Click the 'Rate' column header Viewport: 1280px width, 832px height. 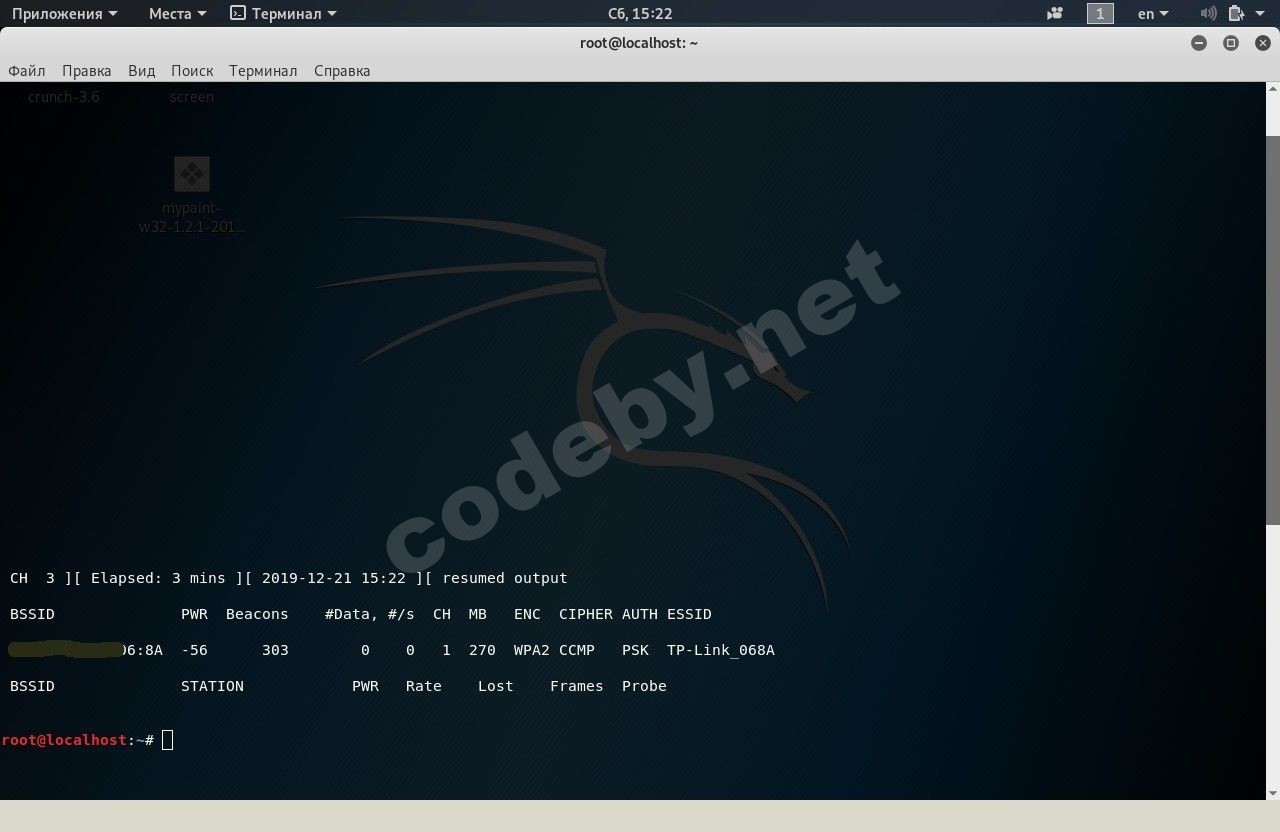tap(424, 686)
